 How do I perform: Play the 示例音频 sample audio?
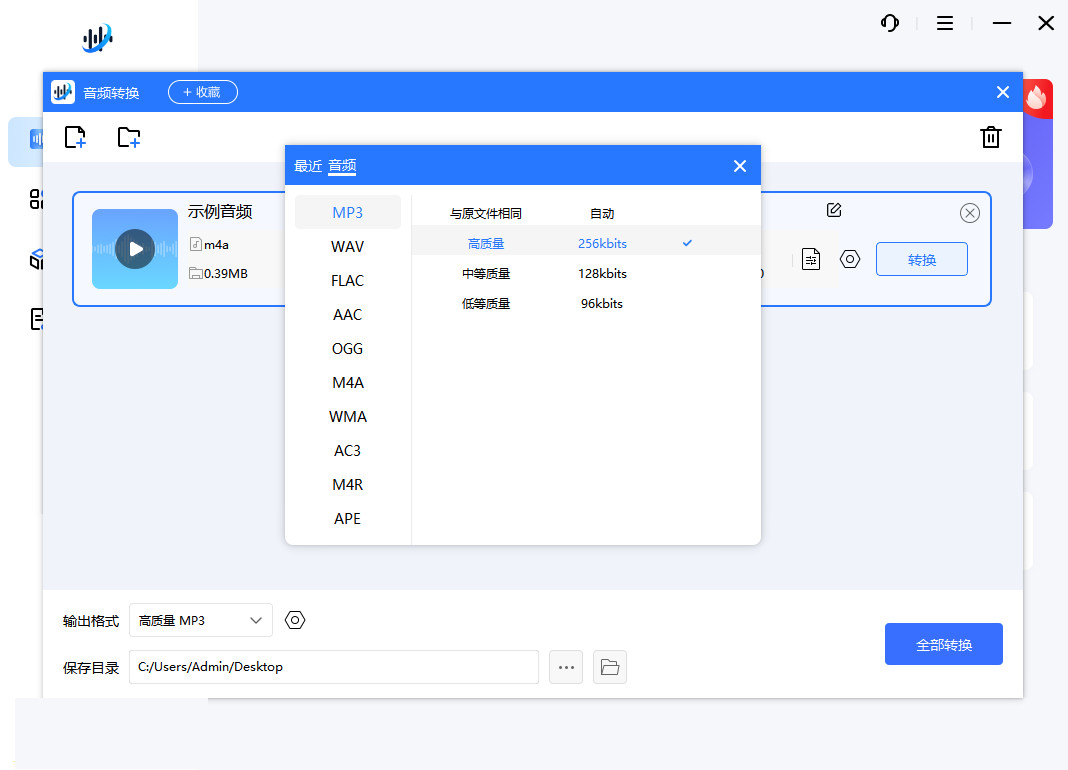coord(134,248)
